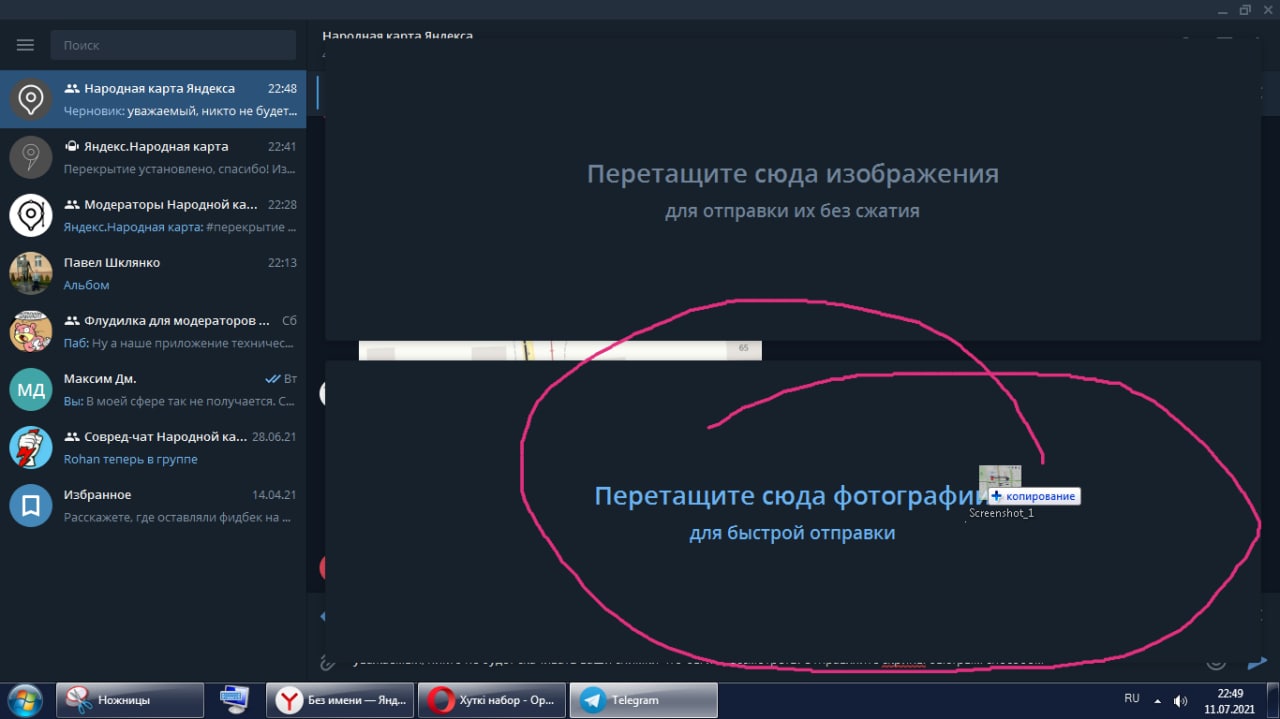
Task: Select the Совред-чат rocket avatar
Action: [31, 447]
